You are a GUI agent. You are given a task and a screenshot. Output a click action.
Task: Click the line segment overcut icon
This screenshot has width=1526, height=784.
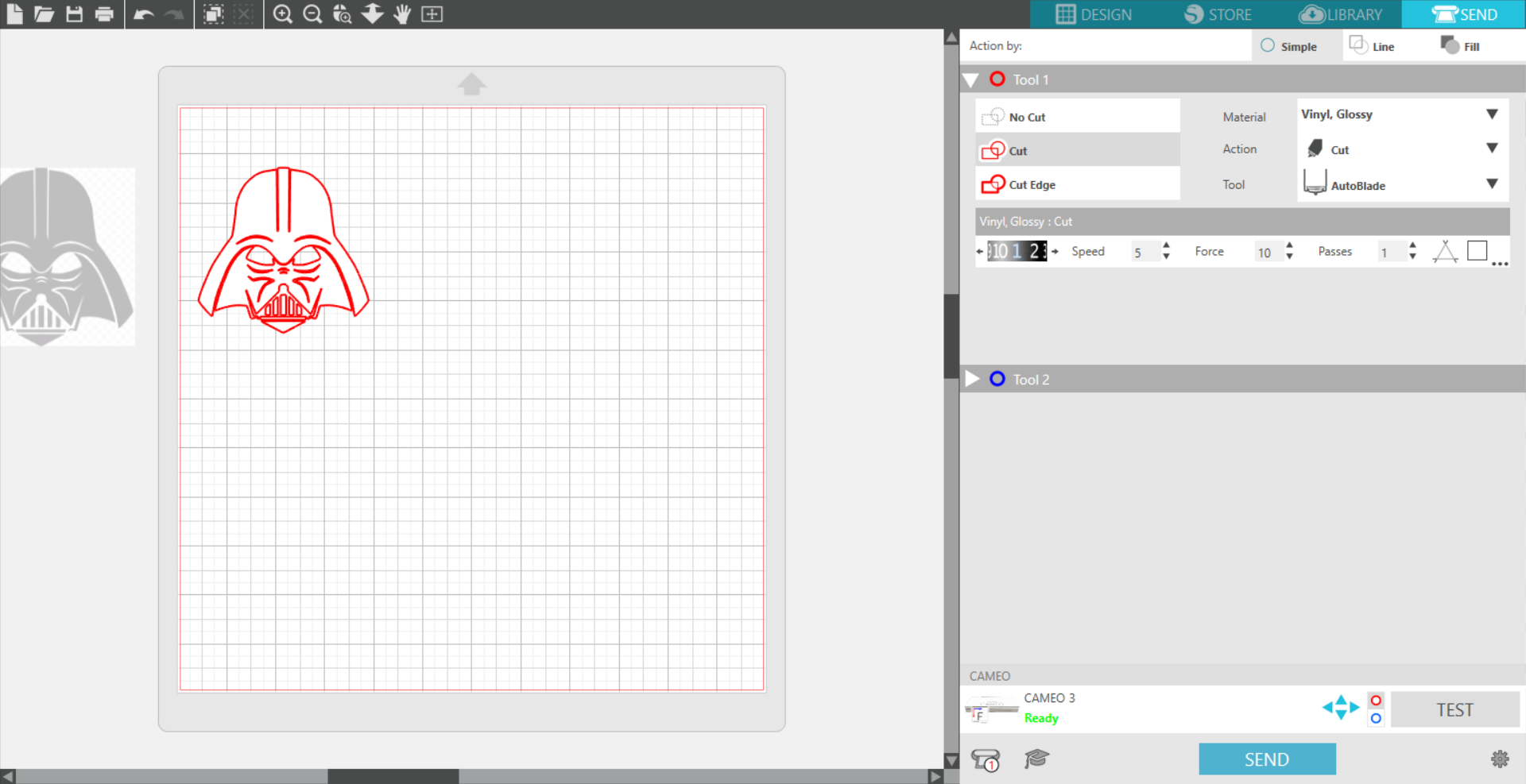point(1445,251)
